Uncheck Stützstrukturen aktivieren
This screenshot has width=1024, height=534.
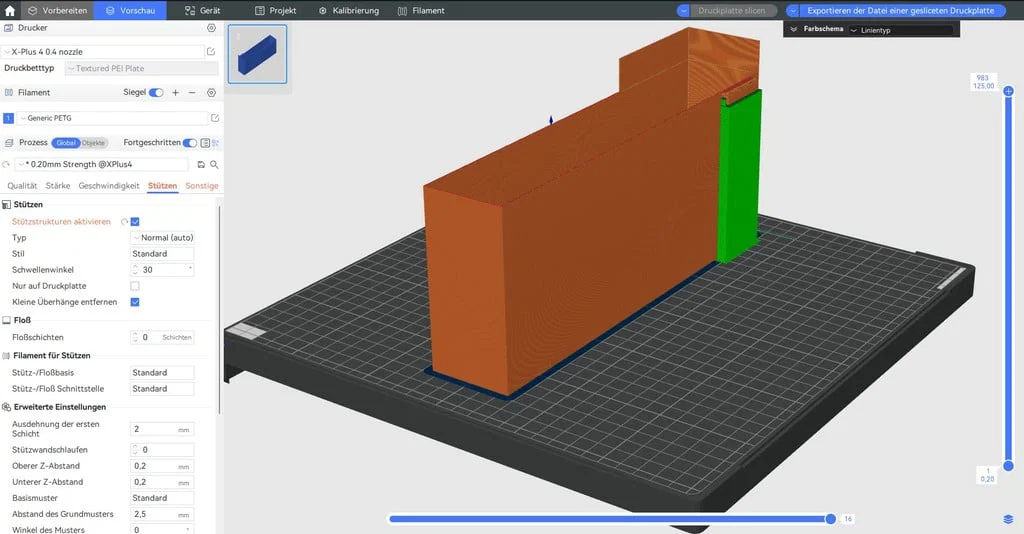[135, 222]
